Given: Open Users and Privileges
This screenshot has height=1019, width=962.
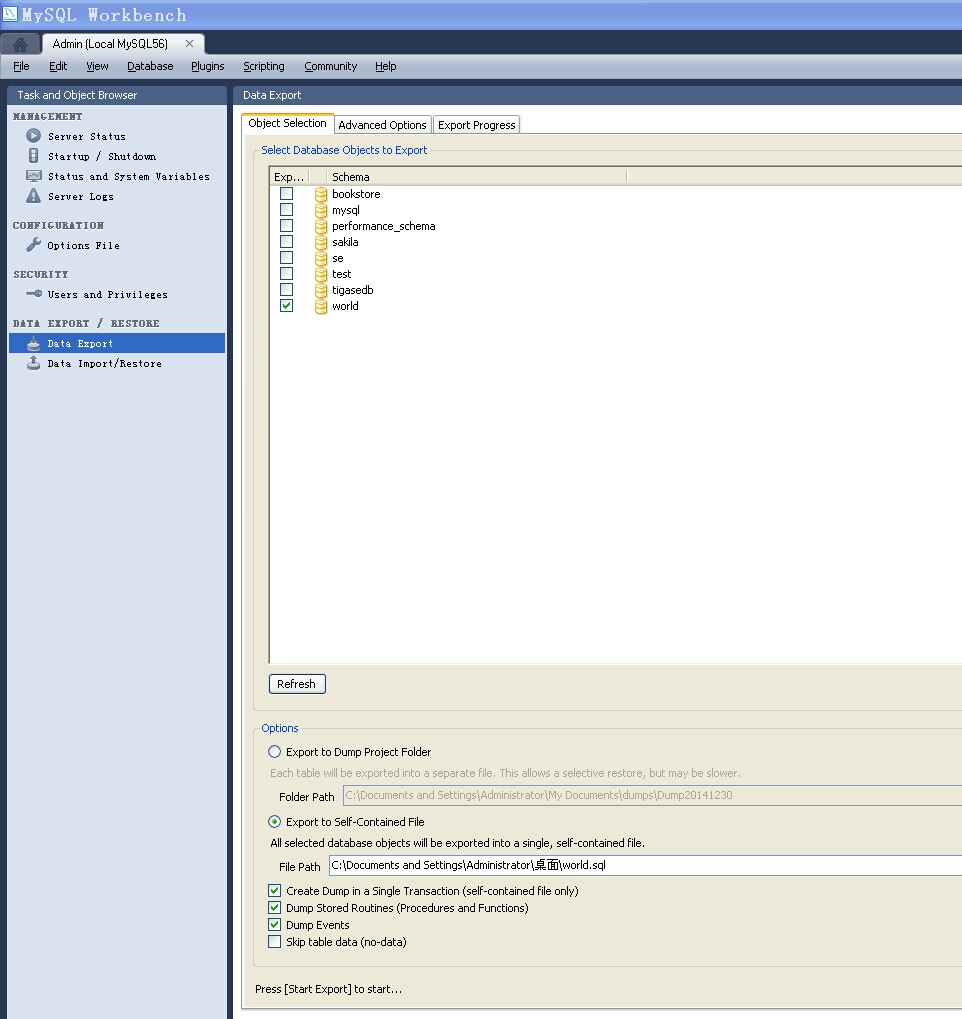Looking at the screenshot, I should tap(107, 294).
